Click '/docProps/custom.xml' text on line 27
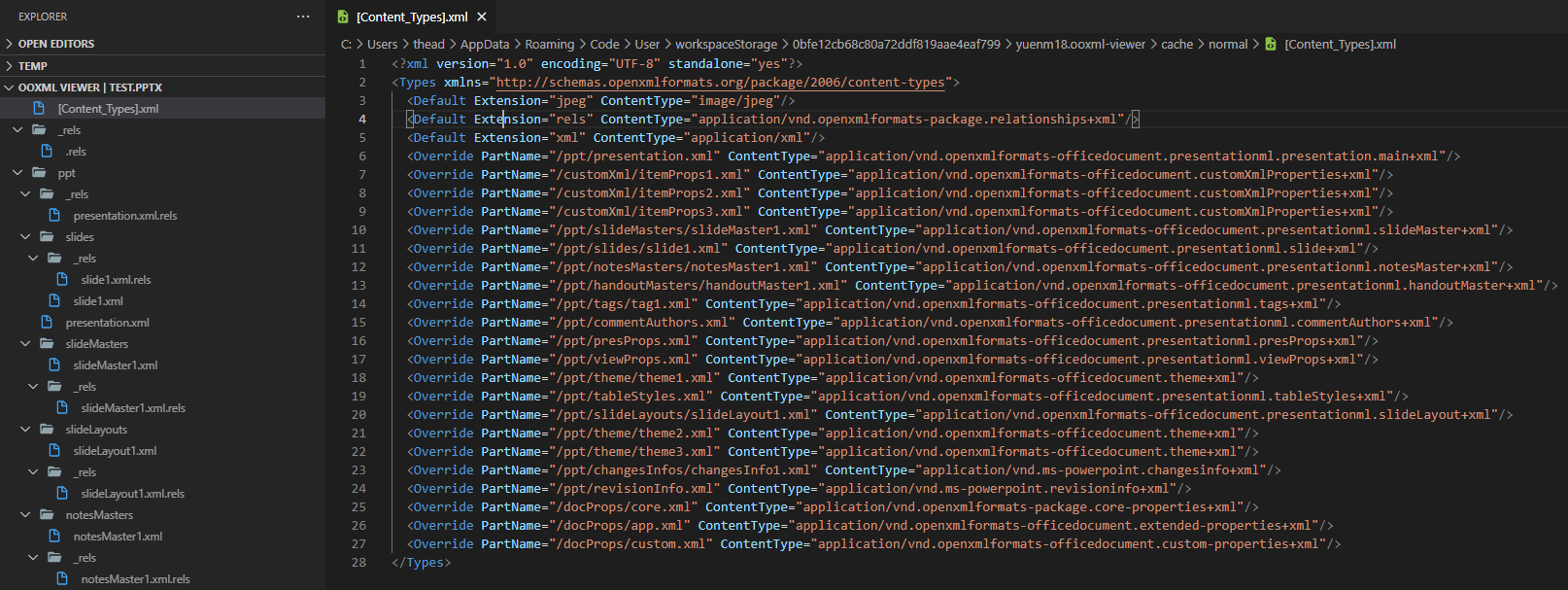Screen dimensions: 1568x590 [x=631, y=544]
